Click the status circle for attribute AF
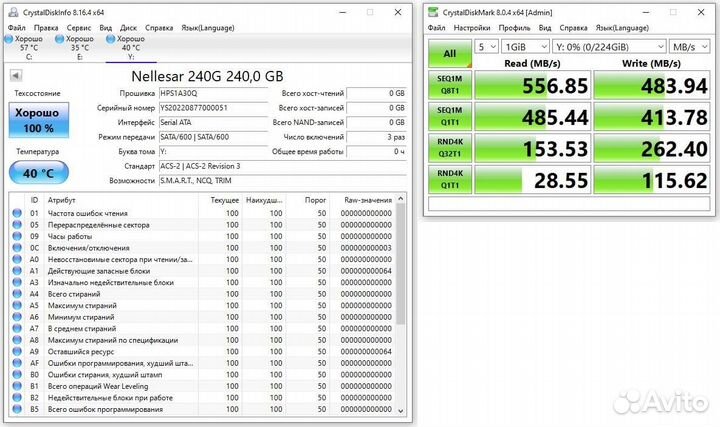The width and height of the screenshot is (720, 427). click(17, 363)
